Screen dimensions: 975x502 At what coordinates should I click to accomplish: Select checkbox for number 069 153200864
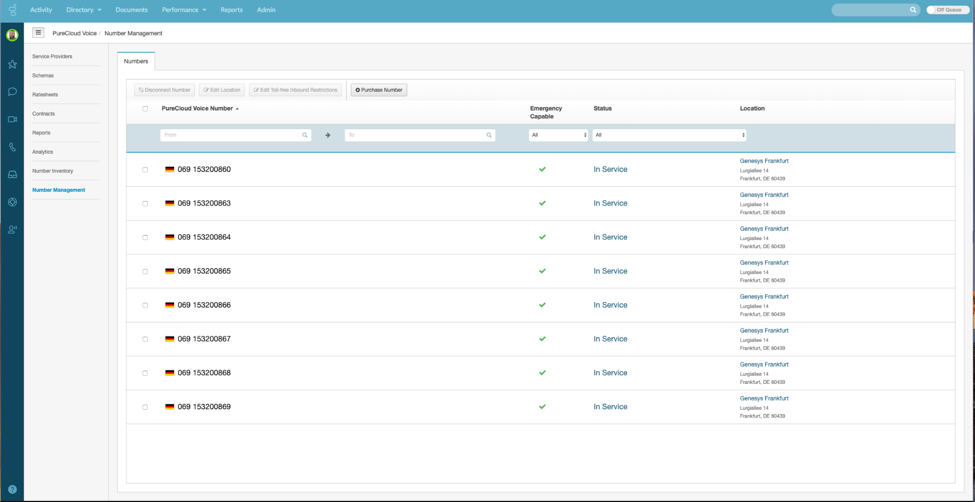145,238
